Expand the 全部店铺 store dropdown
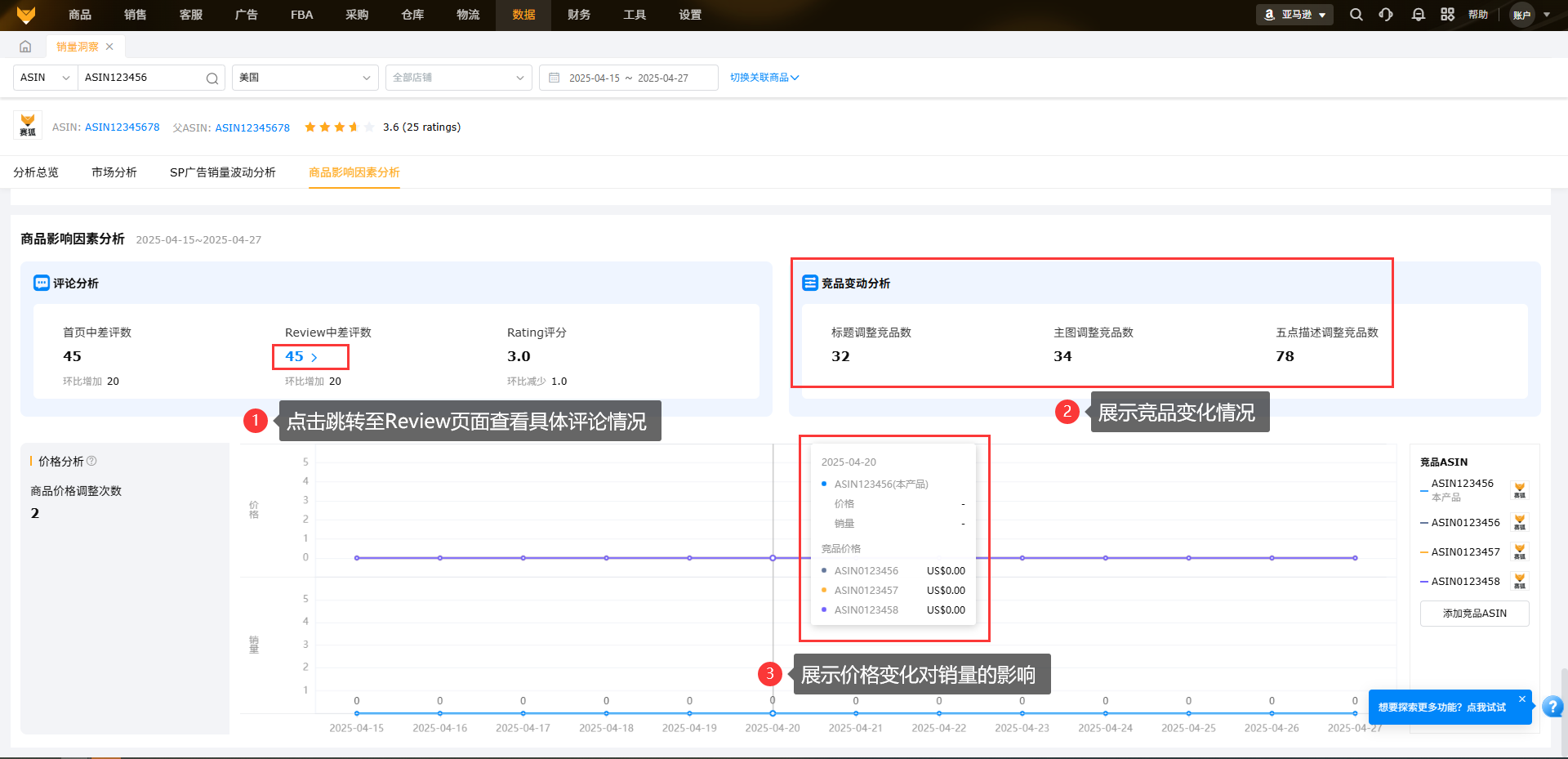Viewport: 1568px width, 759px height. 458,78
